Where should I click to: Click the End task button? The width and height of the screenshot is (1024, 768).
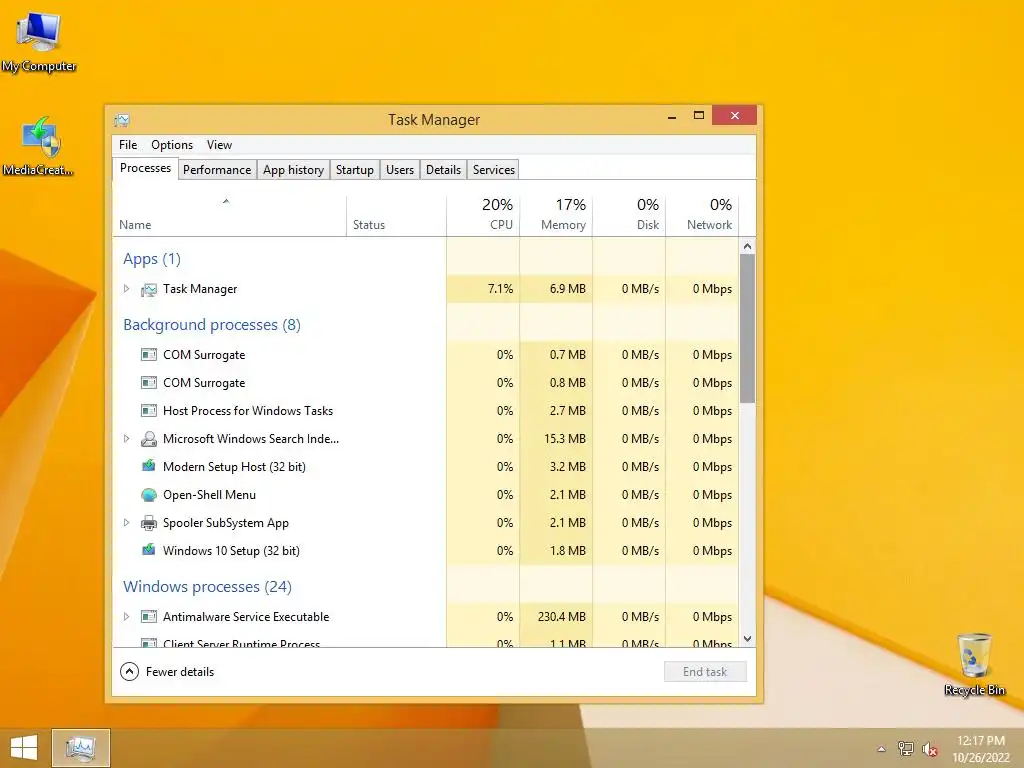click(x=705, y=671)
